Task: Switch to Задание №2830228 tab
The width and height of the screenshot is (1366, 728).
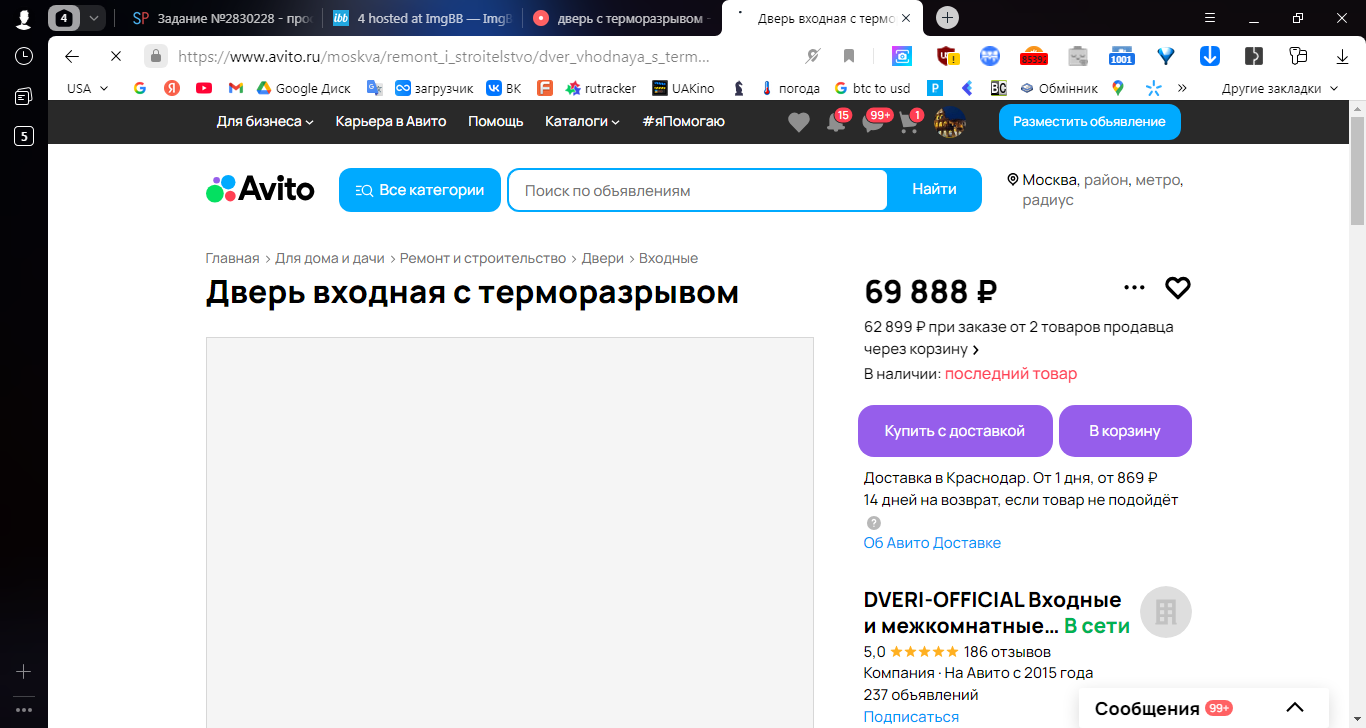Action: click(x=221, y=18)
